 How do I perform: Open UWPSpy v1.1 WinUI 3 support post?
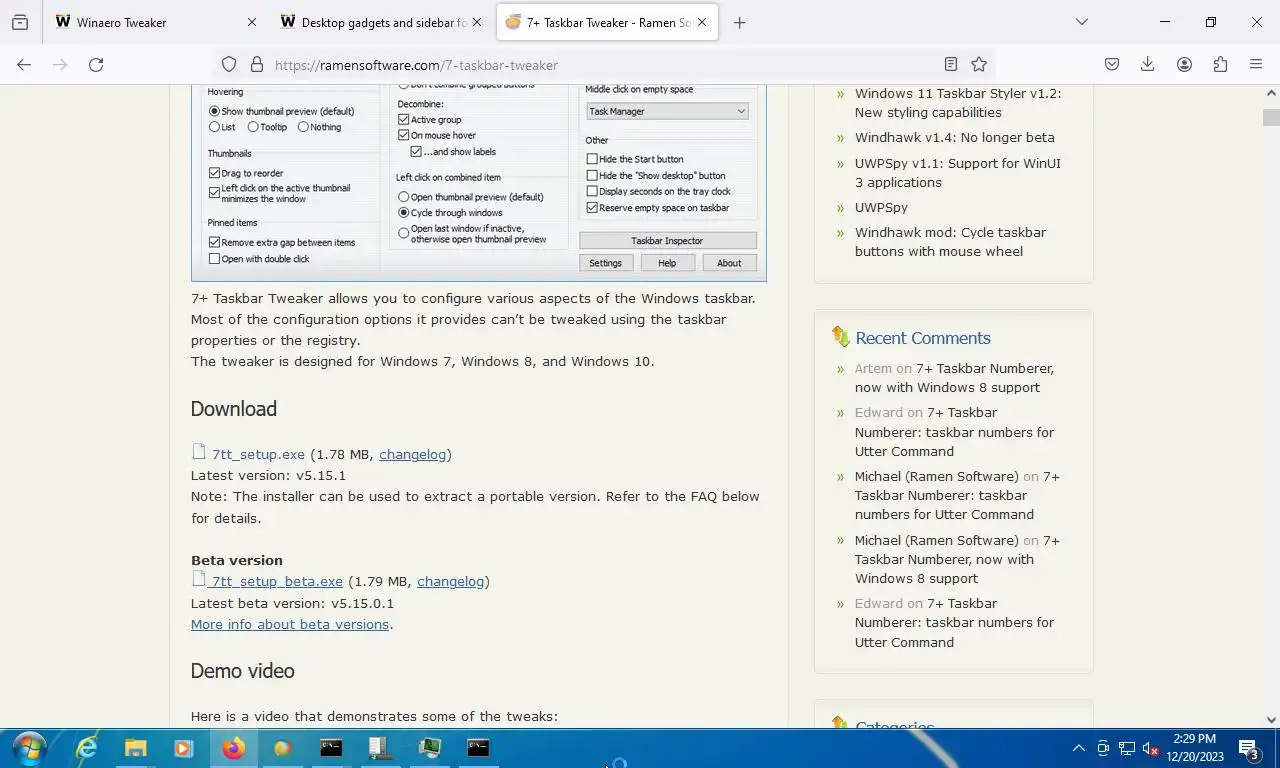click(958, 172)
